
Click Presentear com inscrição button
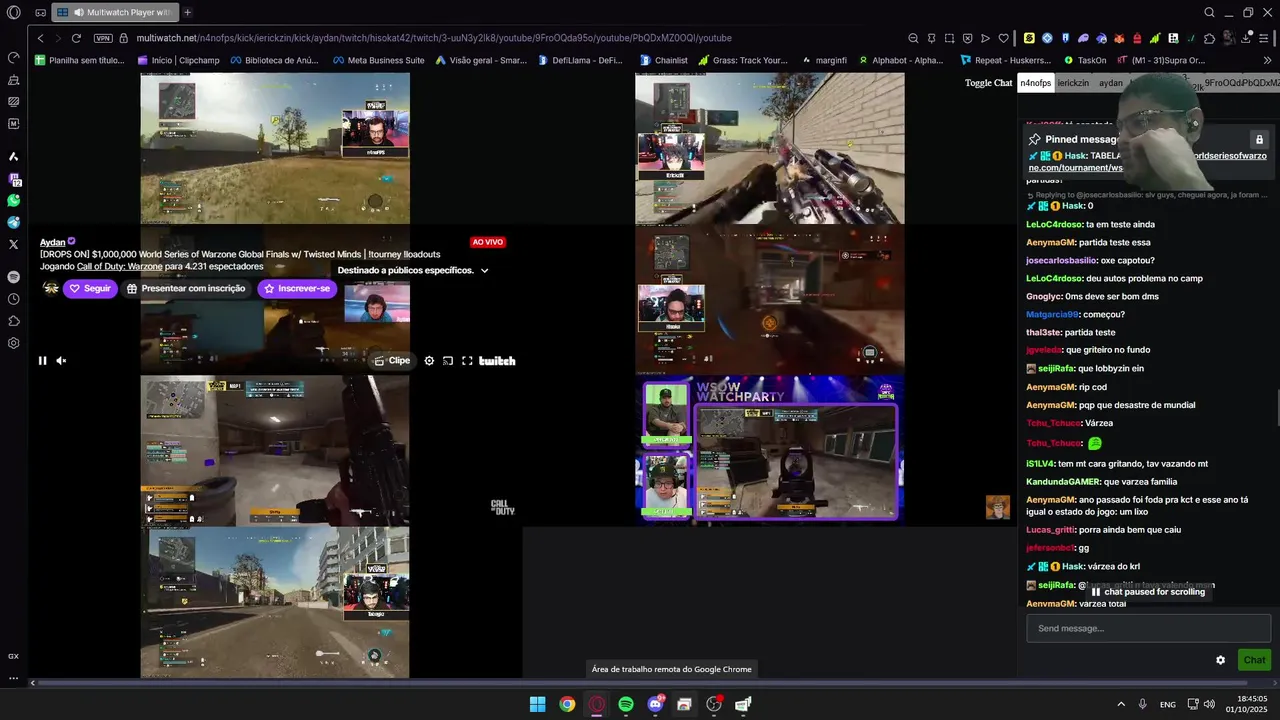click(x=186, y=288)
